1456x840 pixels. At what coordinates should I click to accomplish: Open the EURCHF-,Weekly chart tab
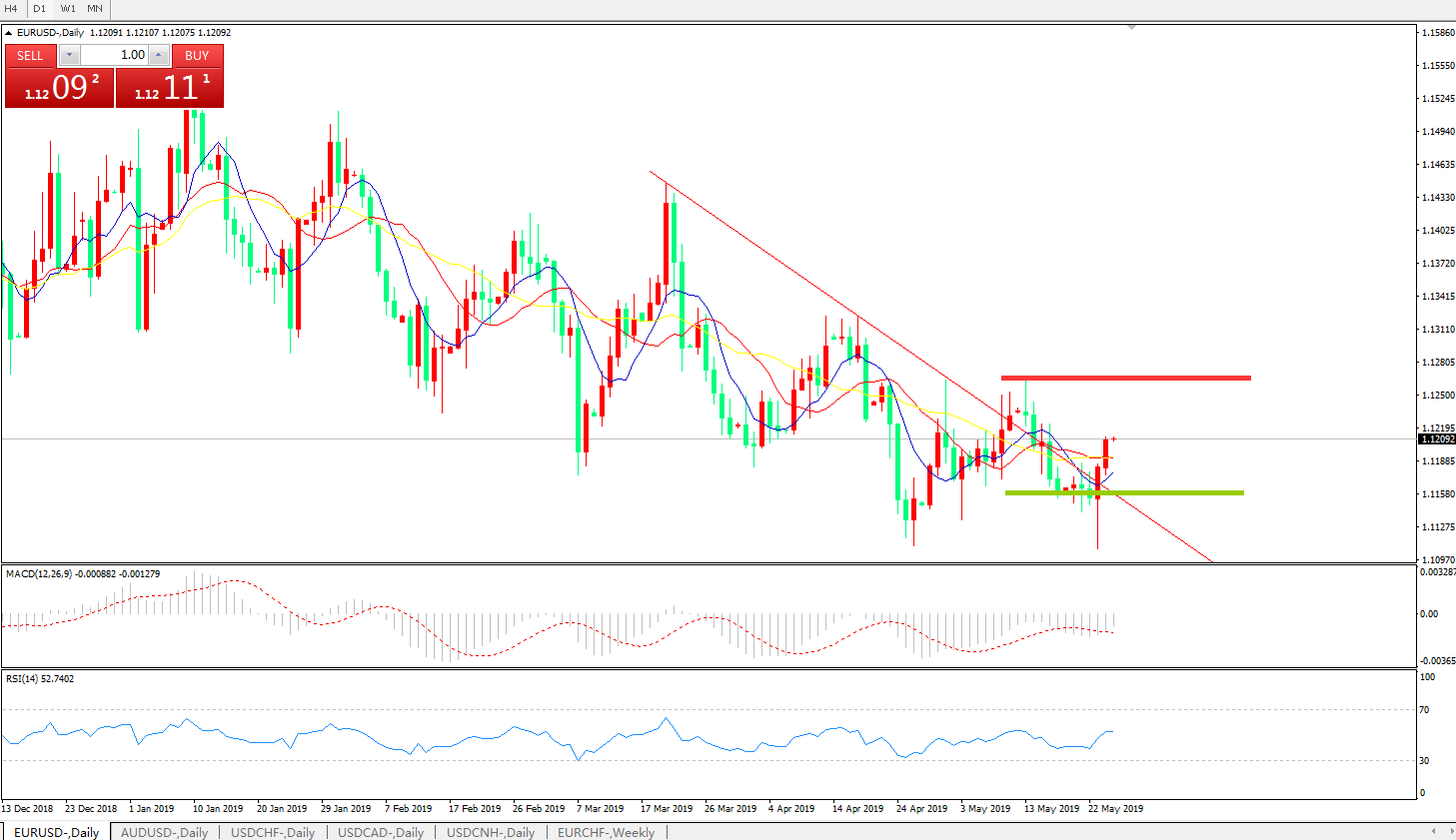[x=606, y=832]
